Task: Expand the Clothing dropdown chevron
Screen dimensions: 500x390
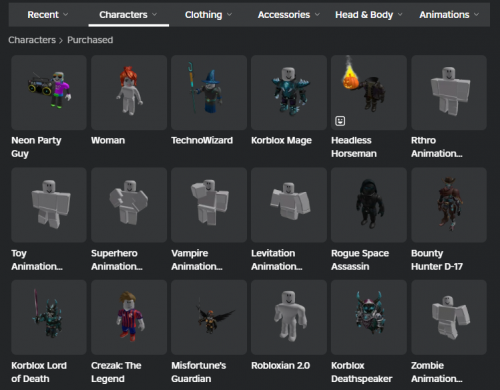Action: click(229, 15)
